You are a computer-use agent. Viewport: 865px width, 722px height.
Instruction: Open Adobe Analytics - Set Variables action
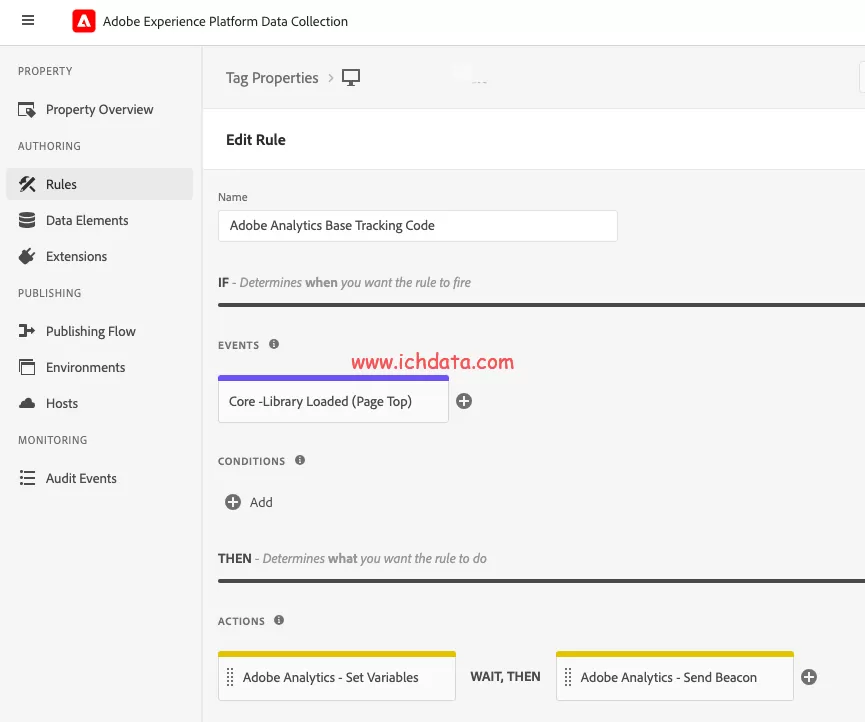pyautogui.click(x=337, y=676)
